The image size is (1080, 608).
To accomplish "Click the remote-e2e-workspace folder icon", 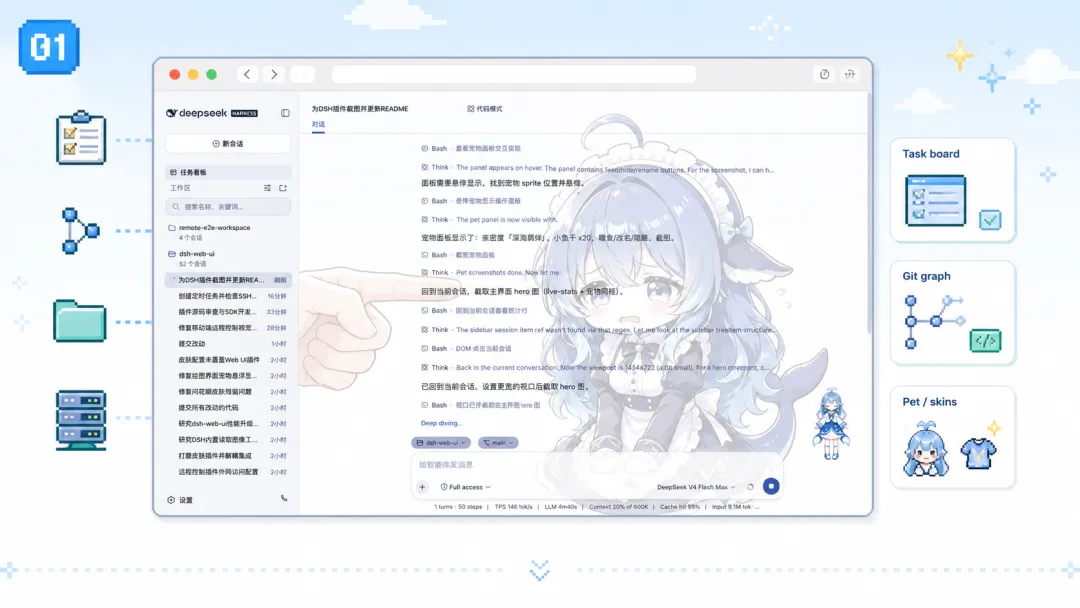I will tap(172, 228).
